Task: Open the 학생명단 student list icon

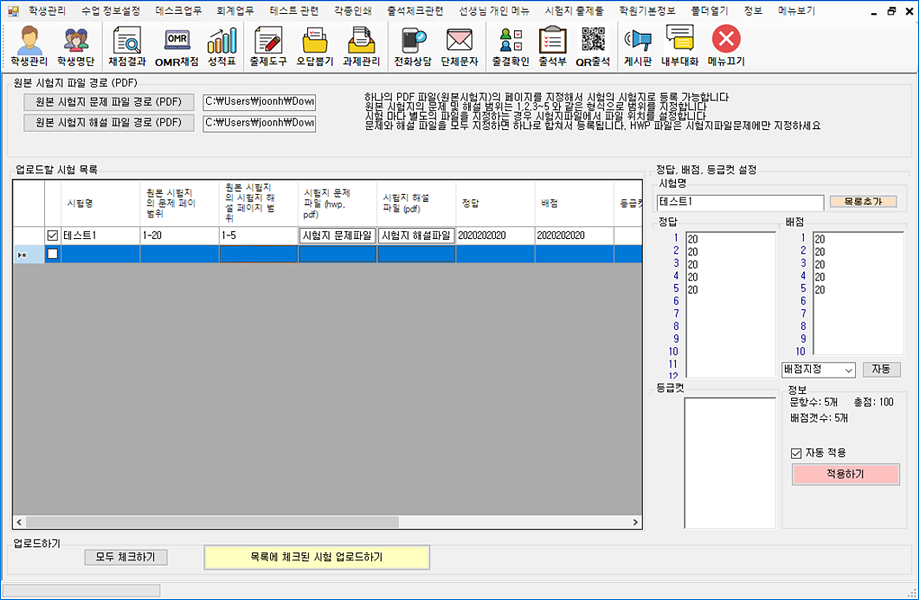Action: (x=76, y=46)
